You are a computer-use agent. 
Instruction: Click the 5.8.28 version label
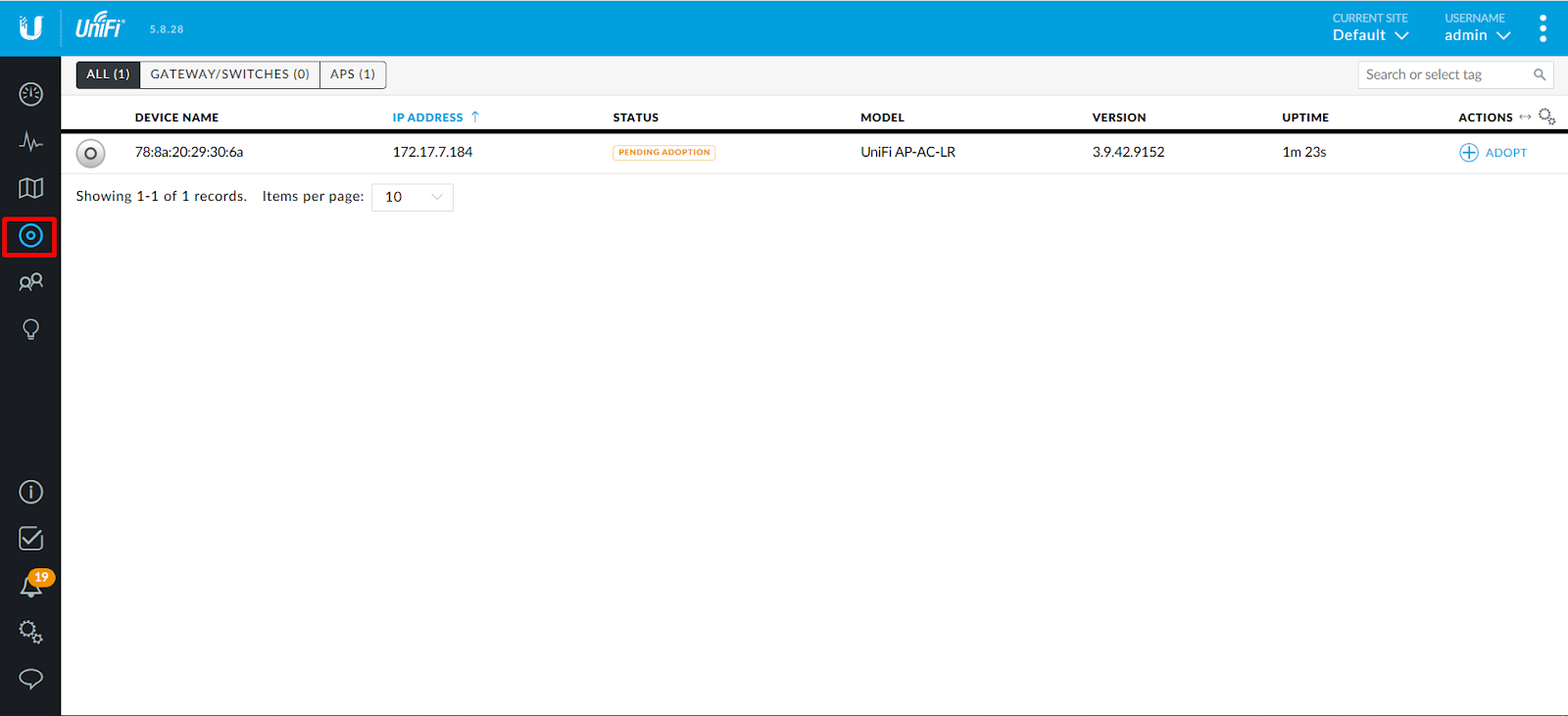coord(167,29)
